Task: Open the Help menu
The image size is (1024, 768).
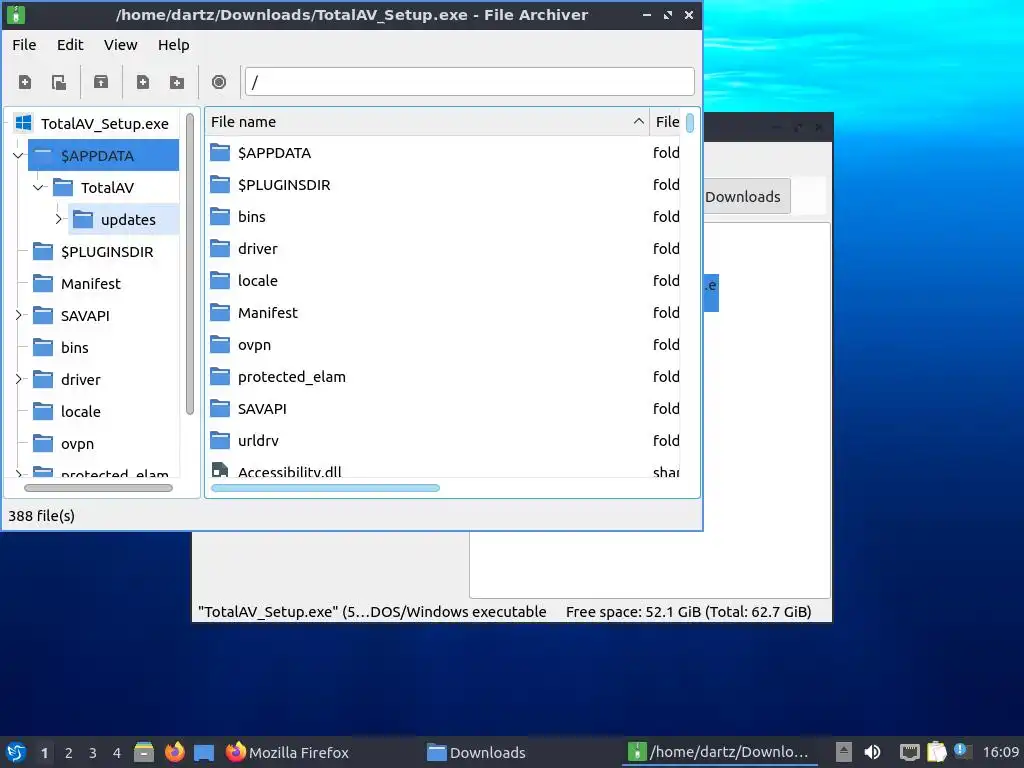Action: point(174,45)
